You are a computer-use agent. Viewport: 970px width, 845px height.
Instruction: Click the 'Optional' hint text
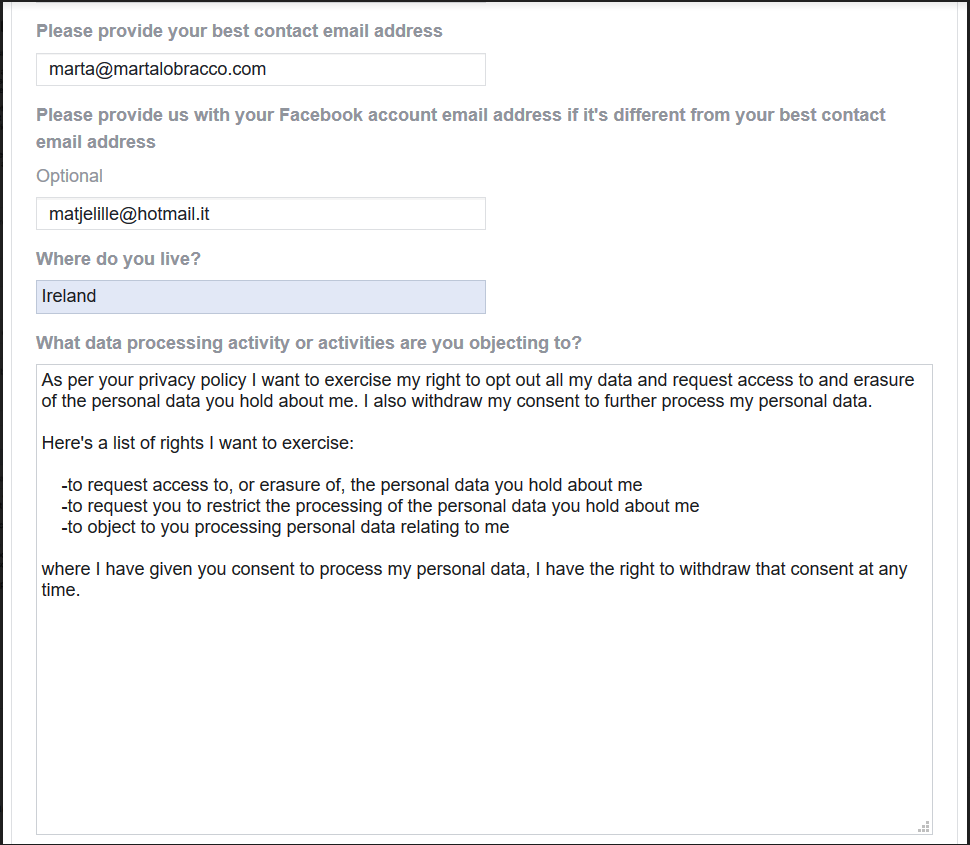click(x=69, y=176)
